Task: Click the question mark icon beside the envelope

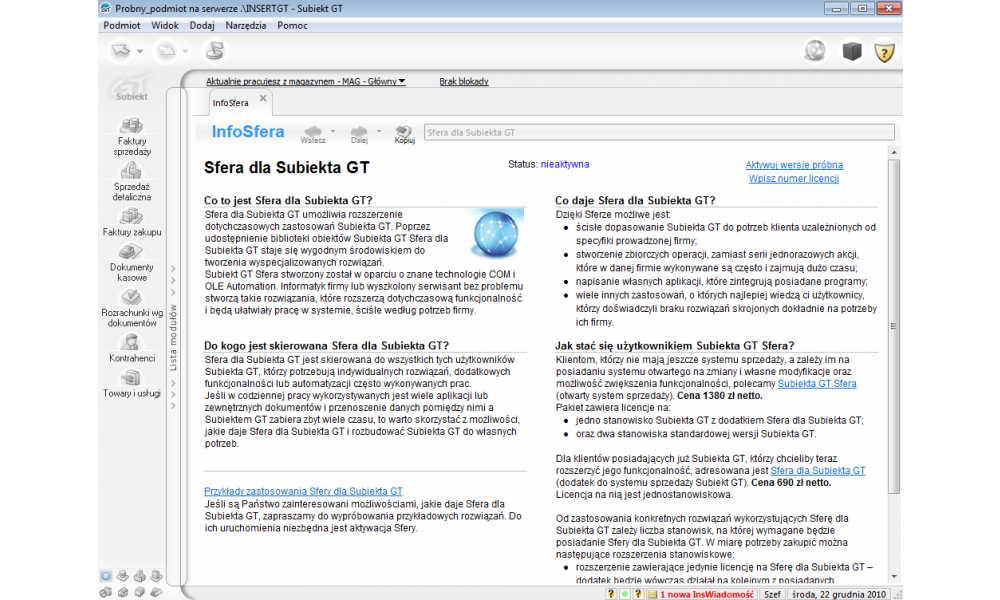Action: coord(638,594)
